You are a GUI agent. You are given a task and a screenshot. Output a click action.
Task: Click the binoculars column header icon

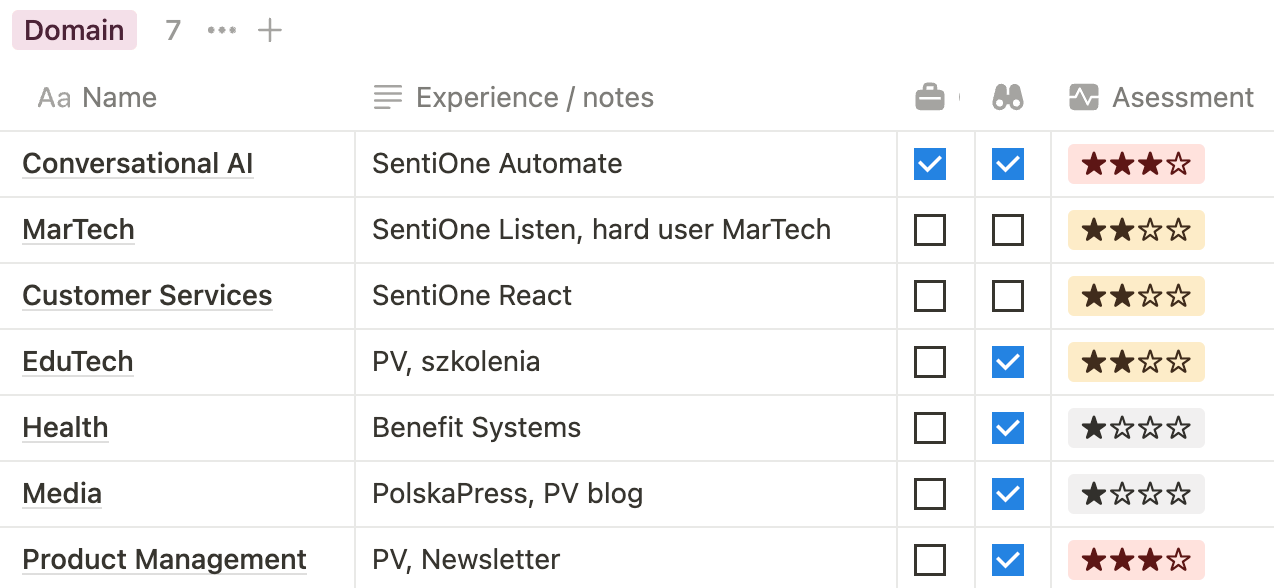(x=1008, y=97)
